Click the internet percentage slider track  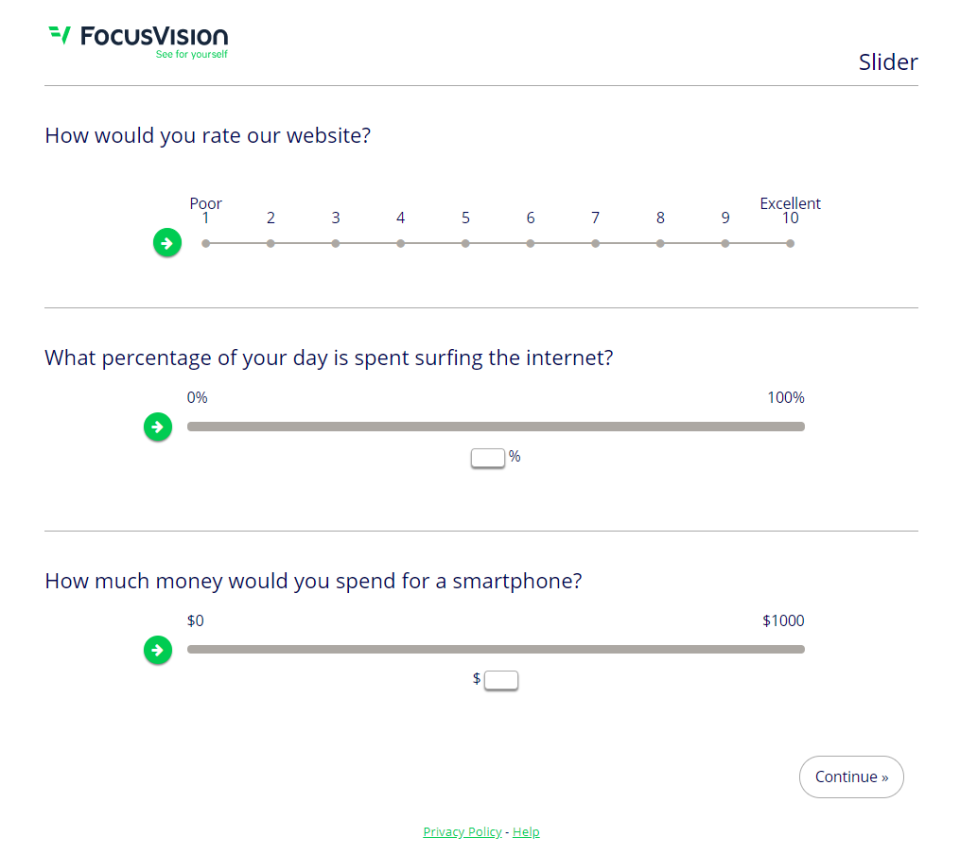(x=496, y=427)
